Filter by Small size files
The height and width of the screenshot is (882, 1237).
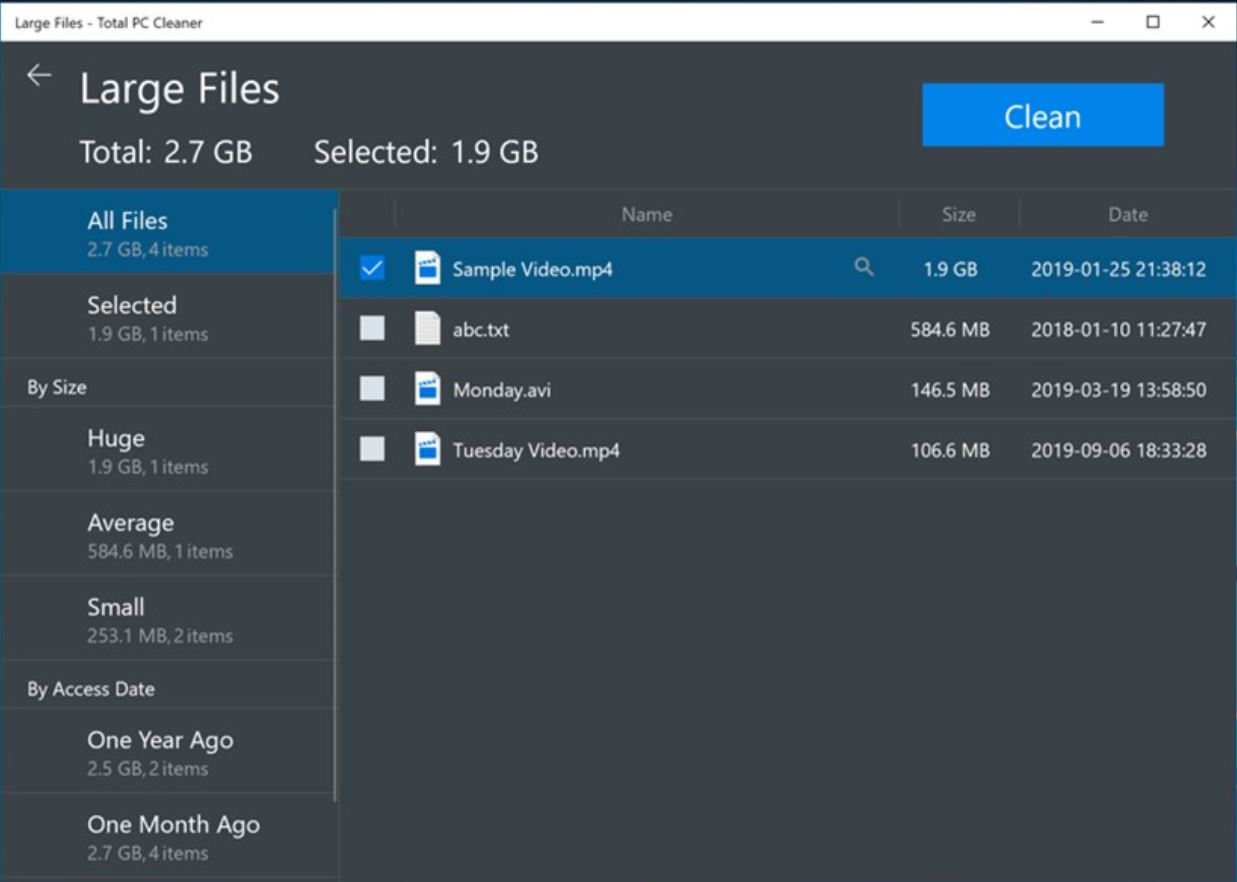(168, 618)
